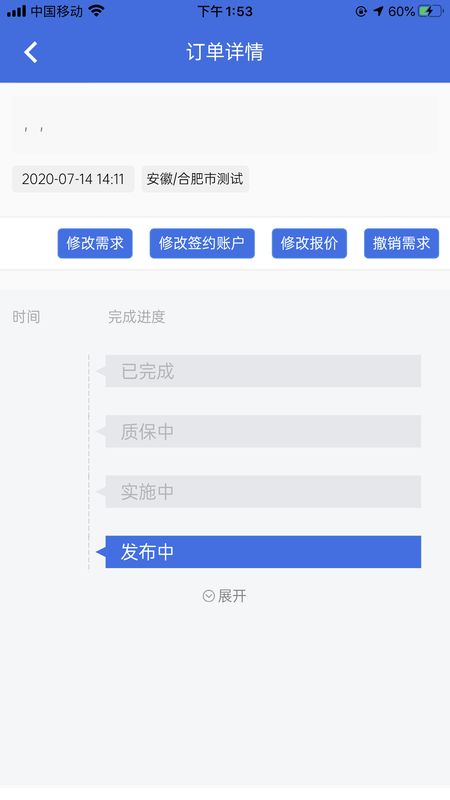The image size is (450, 800).
Task: Tap the 订单详情 header title
Action: (x=225, y=52)
